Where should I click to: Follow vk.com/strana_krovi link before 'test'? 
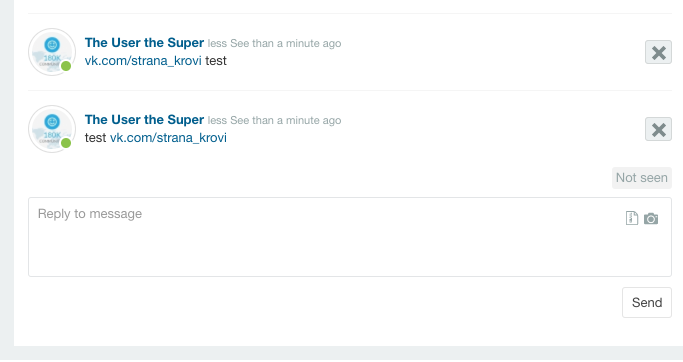[143, 61]
